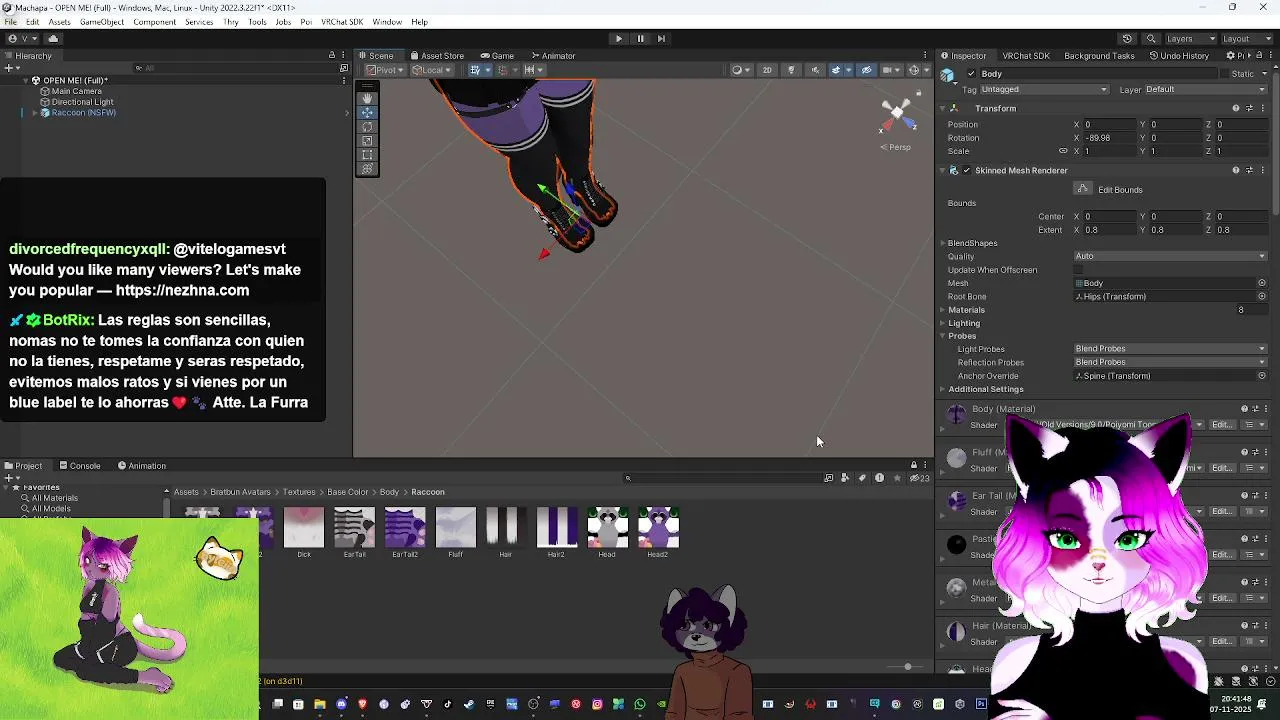Open Light Probes Blend Probes dropdown
Screen dimensions: 1280x720
1170,349
